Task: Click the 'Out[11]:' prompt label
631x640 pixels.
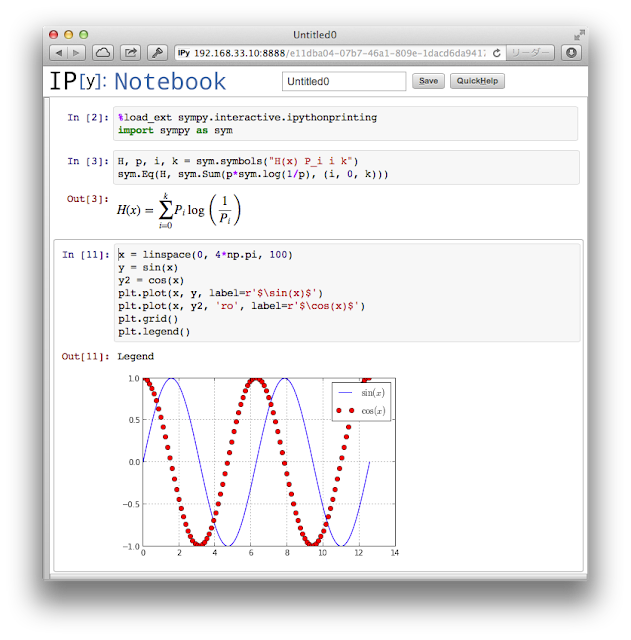Action: tap(85, 356)
